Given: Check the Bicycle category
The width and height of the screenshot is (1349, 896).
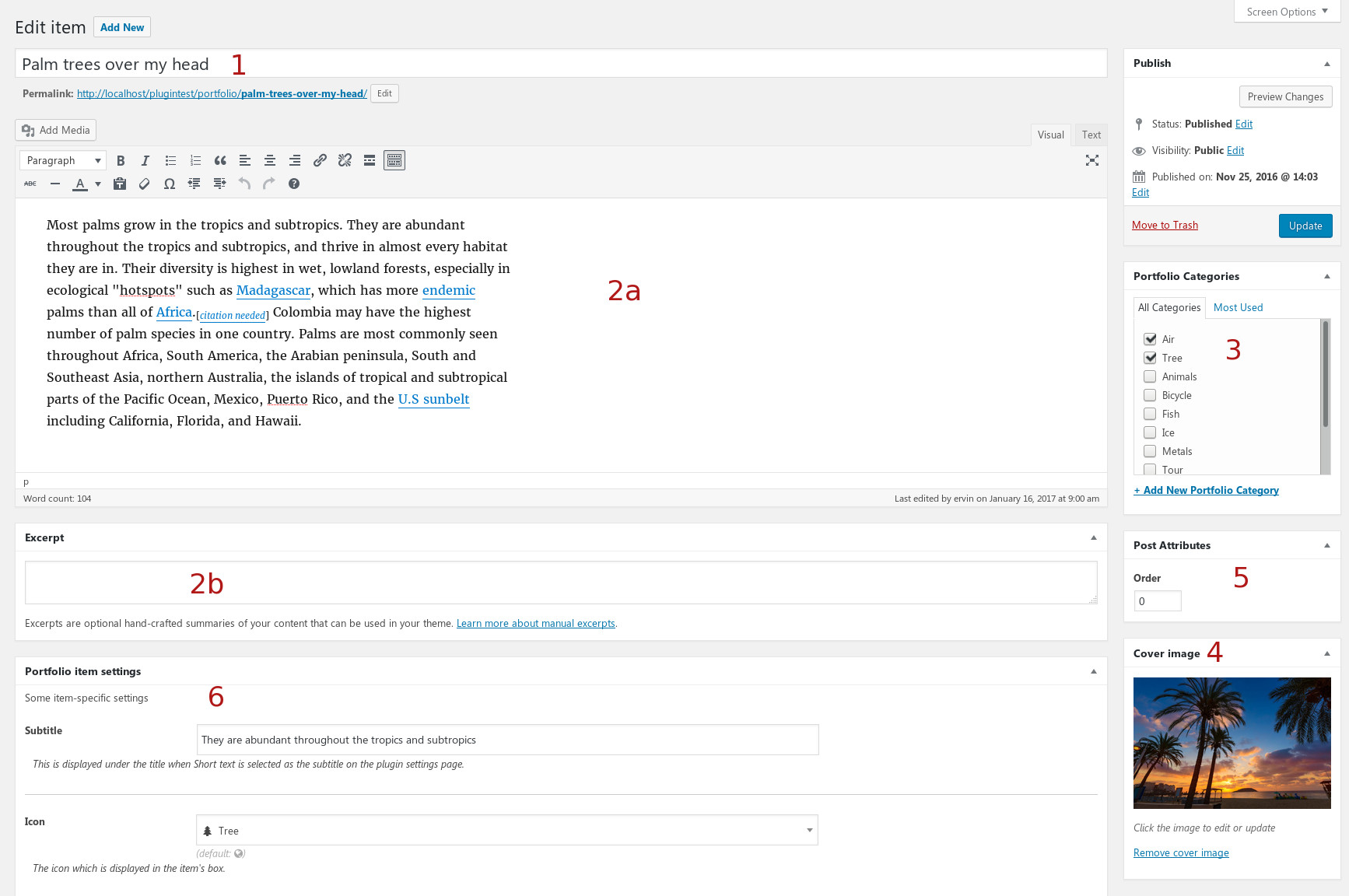Looking at the screenshot, I should (1150, 395).
